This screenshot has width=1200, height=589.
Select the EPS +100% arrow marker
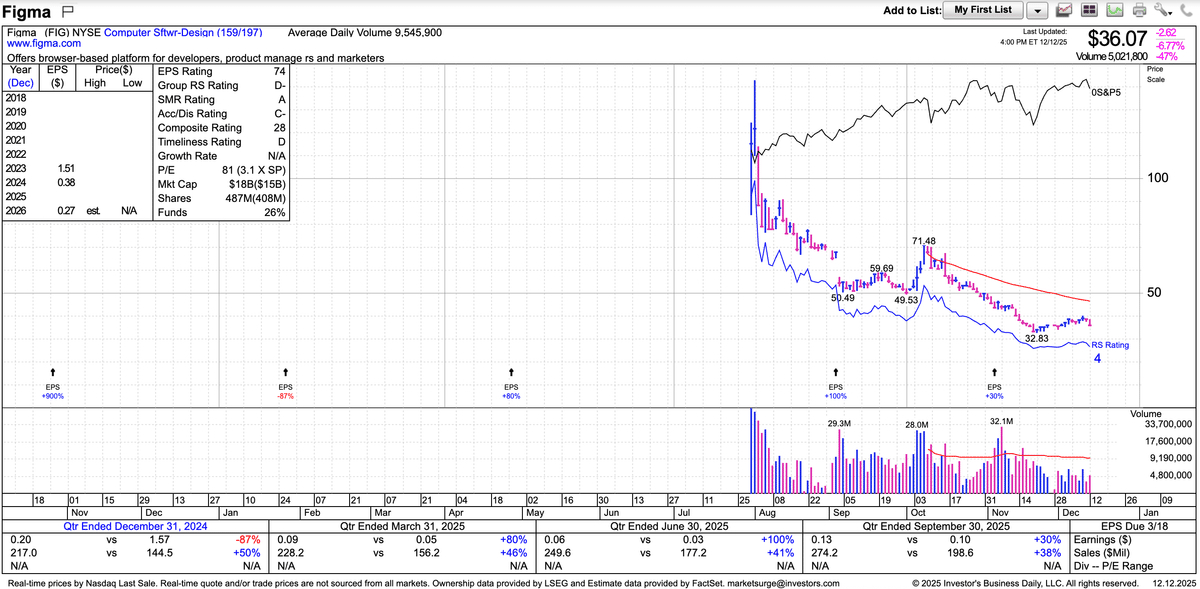point(836,372)
